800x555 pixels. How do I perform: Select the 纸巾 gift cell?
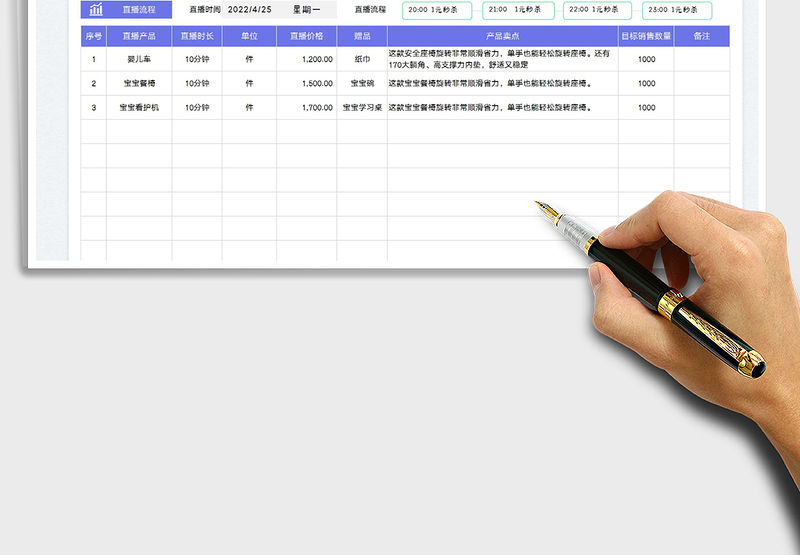coord(362,59)
